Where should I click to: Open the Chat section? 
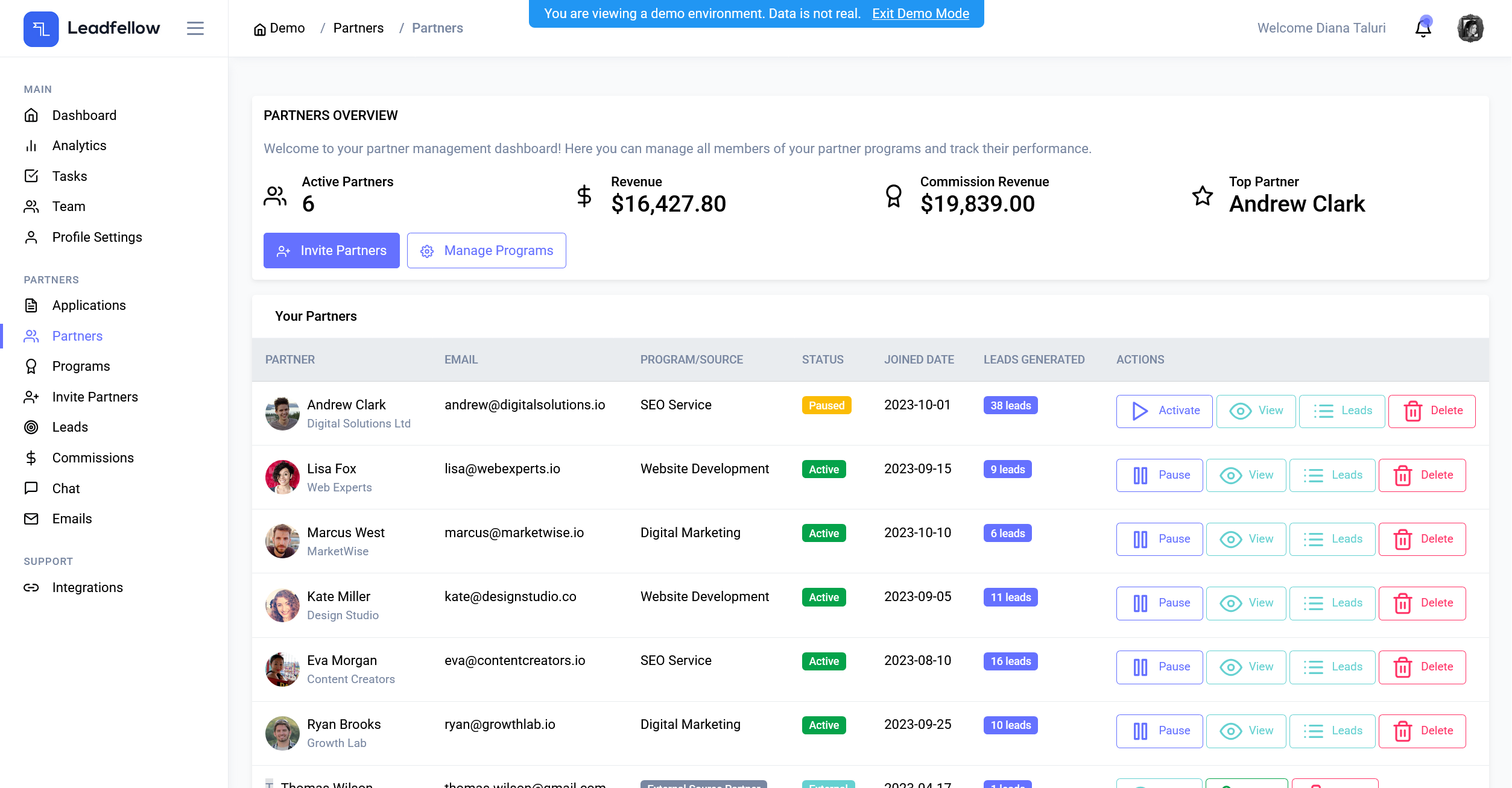click(66, 488)
